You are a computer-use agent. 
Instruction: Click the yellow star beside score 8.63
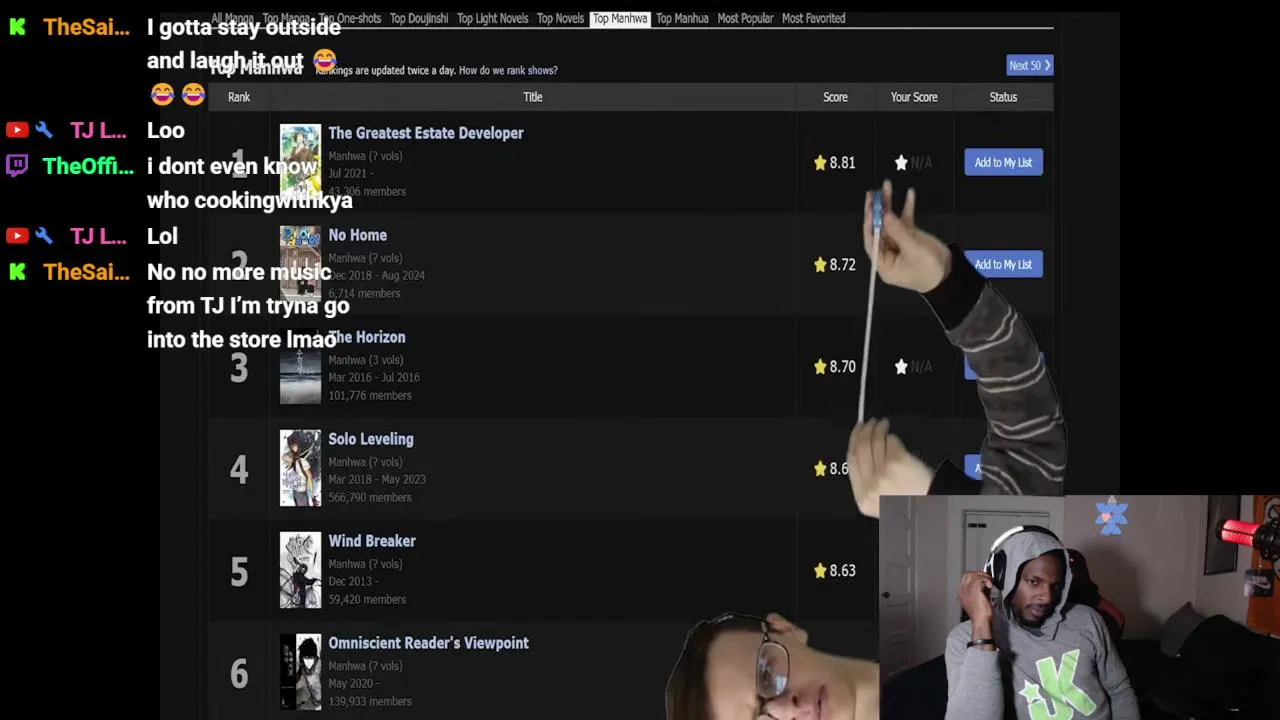pyautogui.click(x=820, y=570)
